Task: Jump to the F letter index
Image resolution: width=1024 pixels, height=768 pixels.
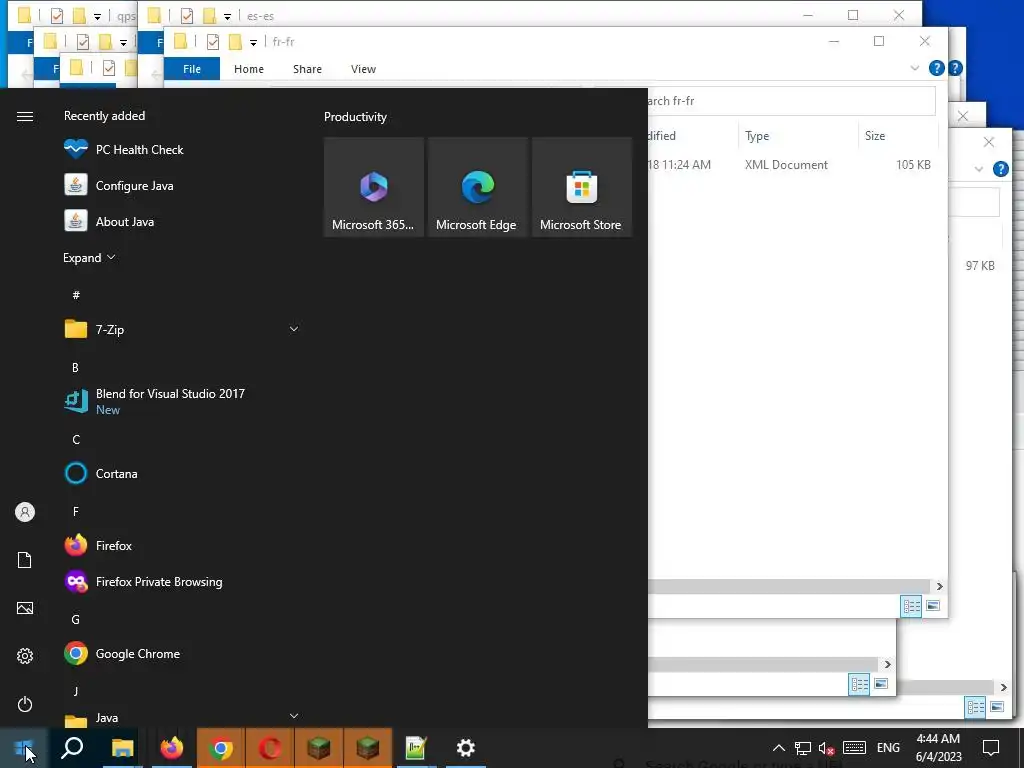Action: pos(76,511)
